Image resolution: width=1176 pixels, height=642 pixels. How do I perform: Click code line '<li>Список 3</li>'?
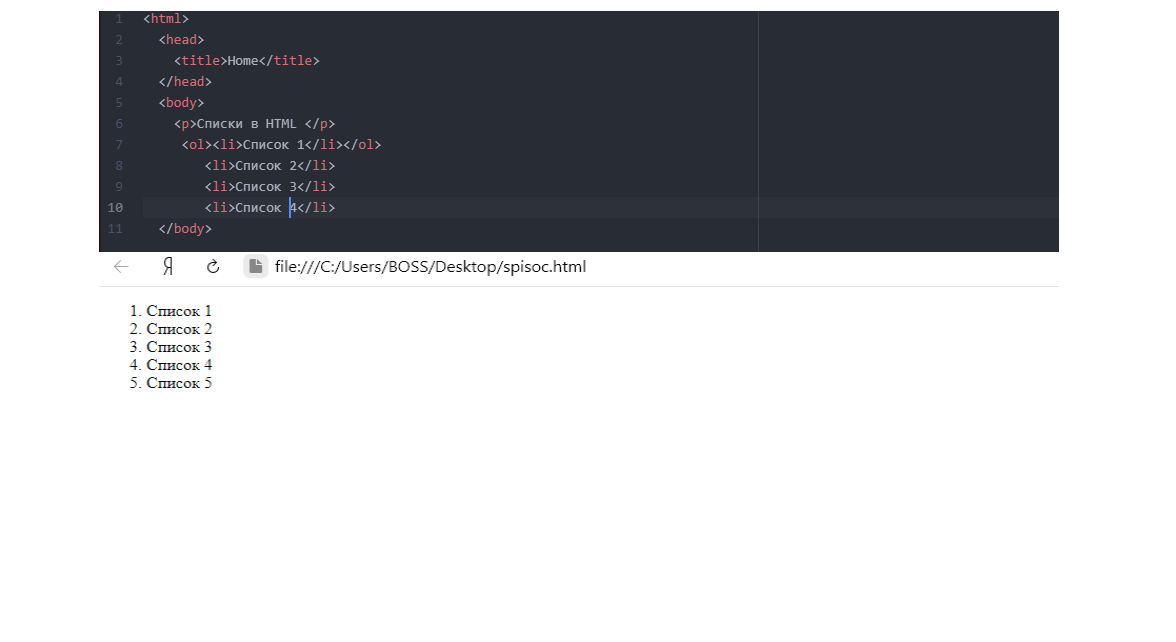click(x=270, y=187)
